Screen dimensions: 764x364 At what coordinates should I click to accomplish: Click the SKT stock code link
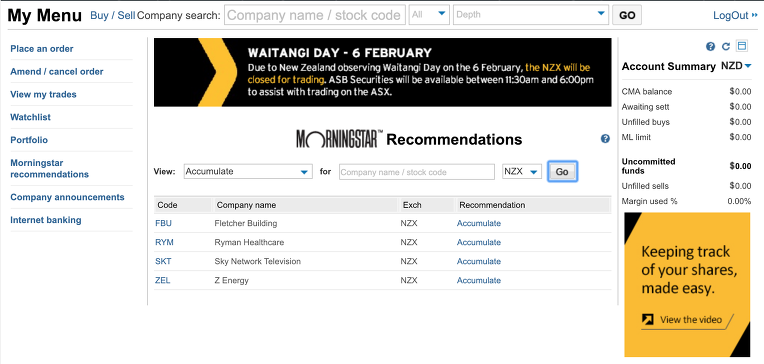coord(163,261)
